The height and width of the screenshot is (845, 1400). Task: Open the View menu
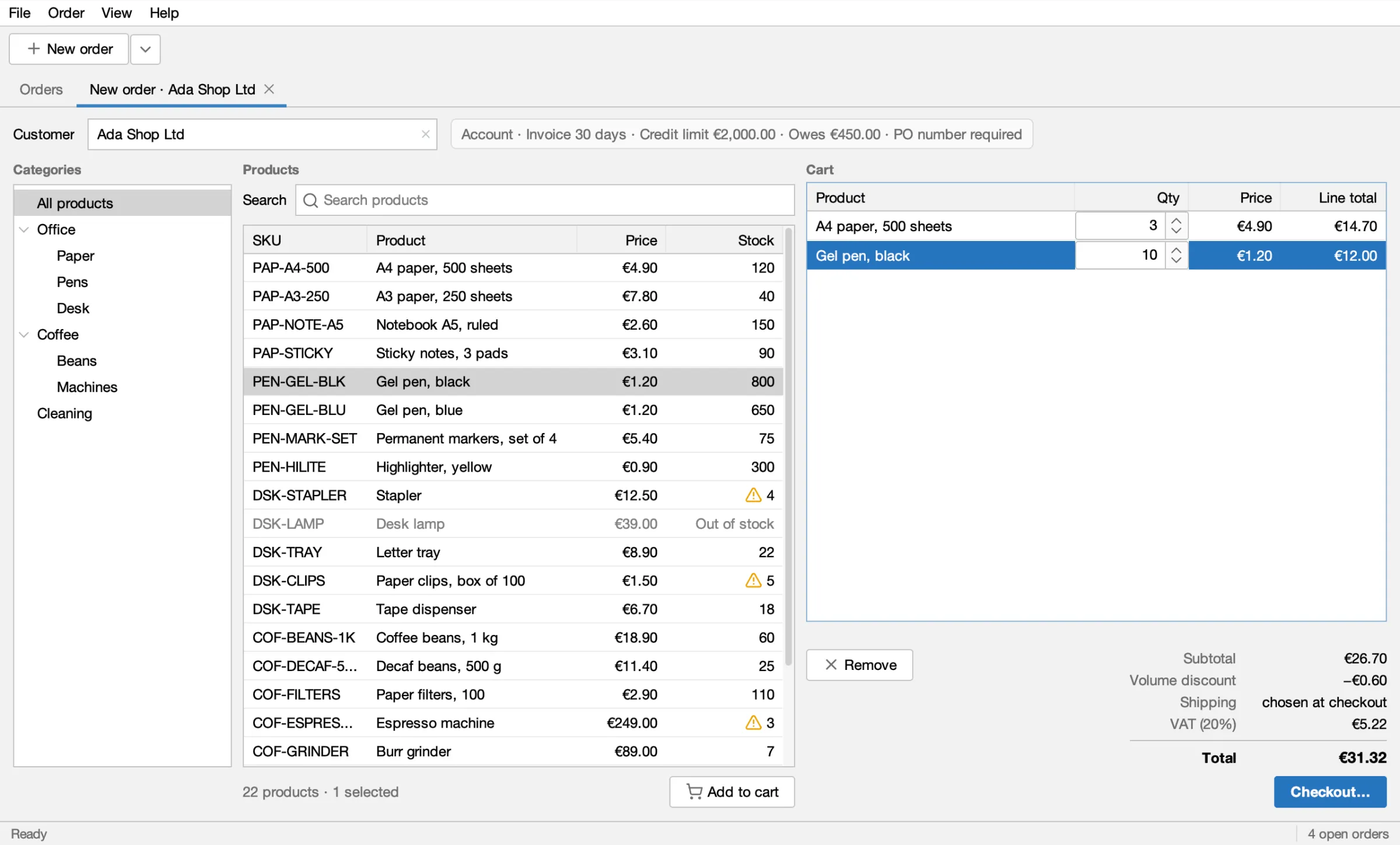point(116,13)
